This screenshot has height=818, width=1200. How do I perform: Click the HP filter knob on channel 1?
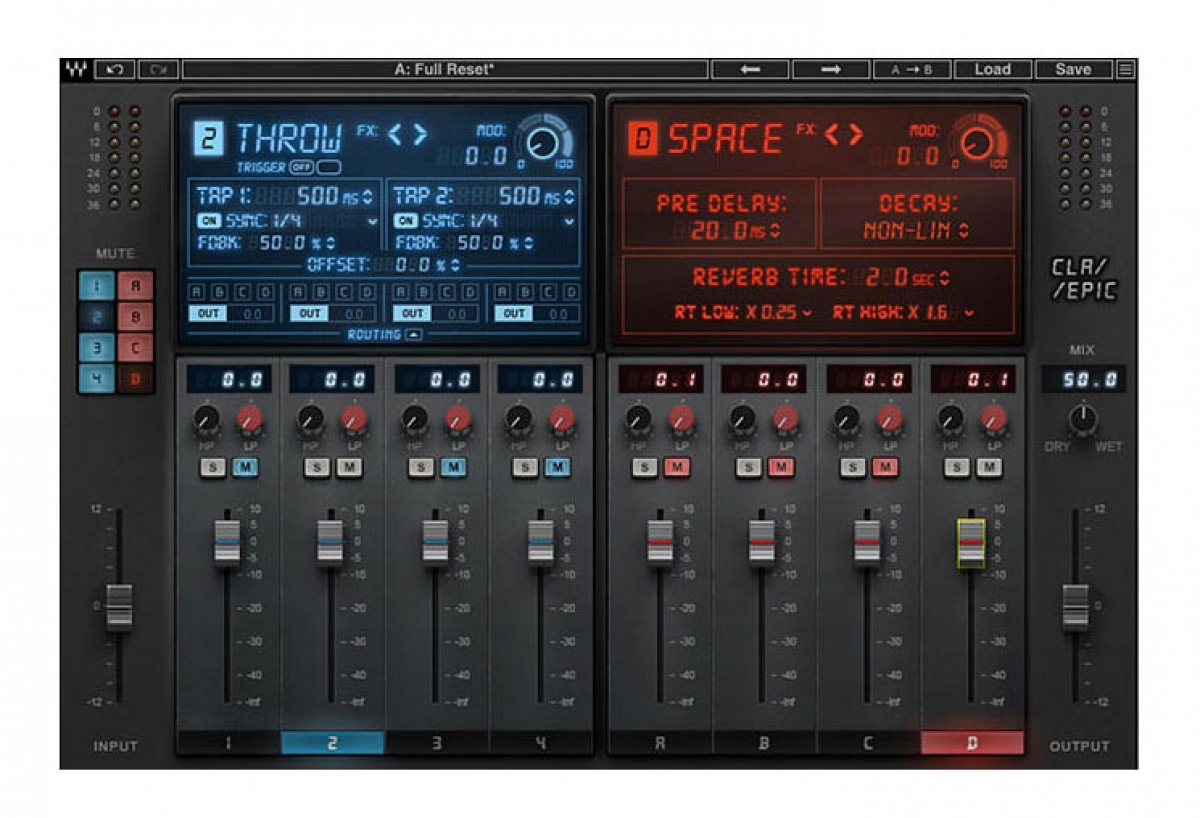(x=207, y=419)
